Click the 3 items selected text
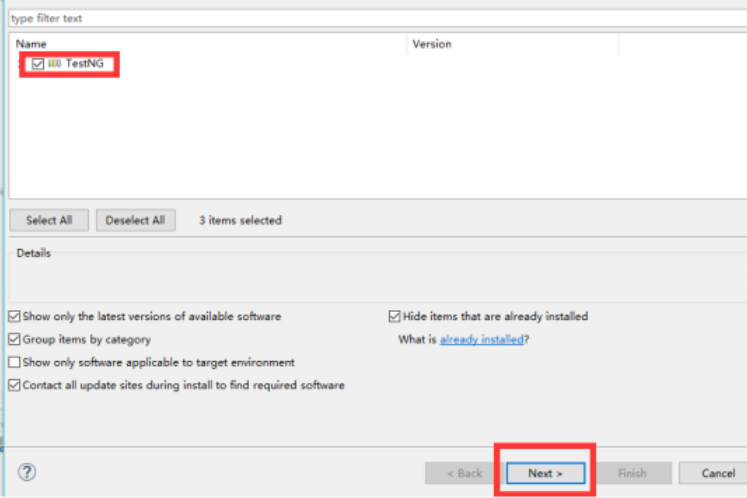The image size is (747, 498). (x=240, y=220)
